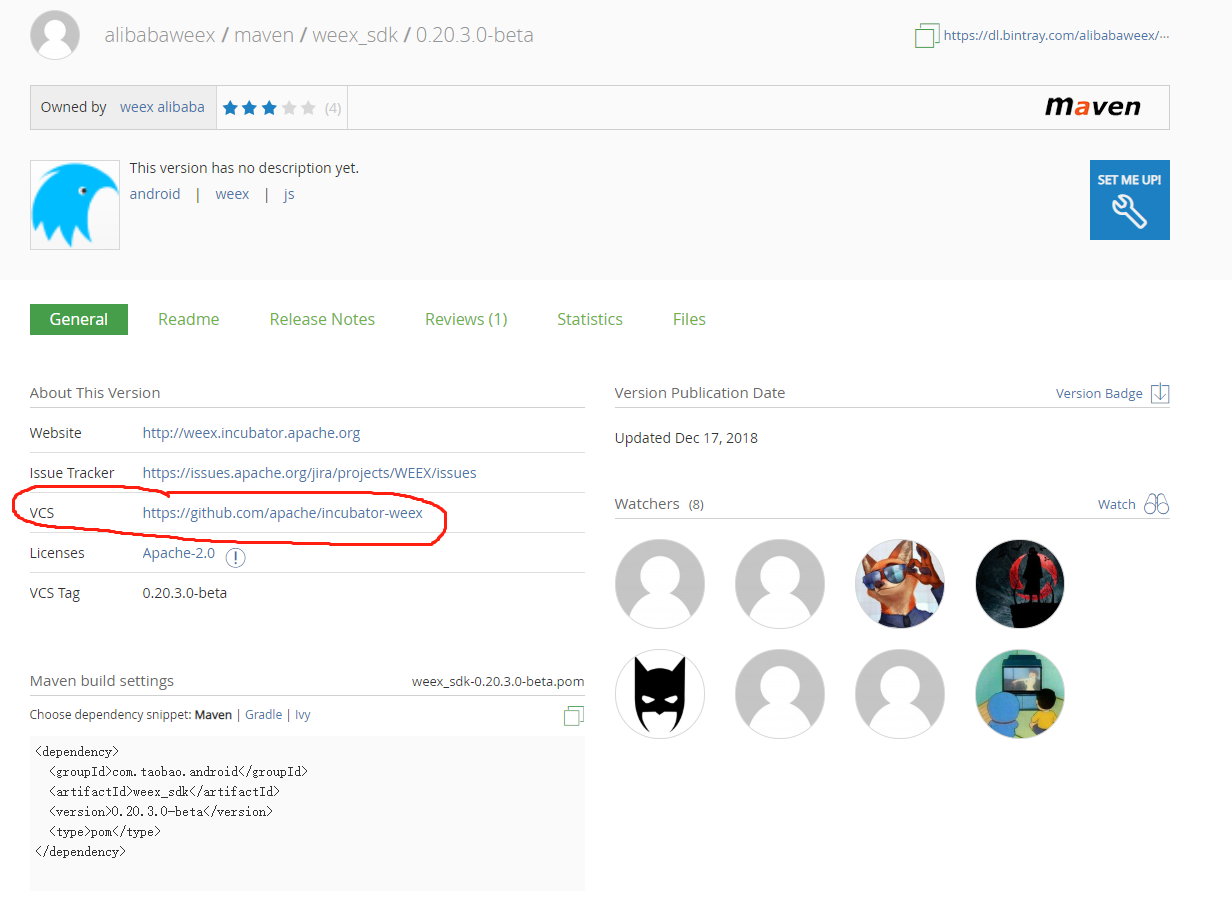Click the rating count (4)
This screenshot has height=898, width=1232.
click(333, 108)
